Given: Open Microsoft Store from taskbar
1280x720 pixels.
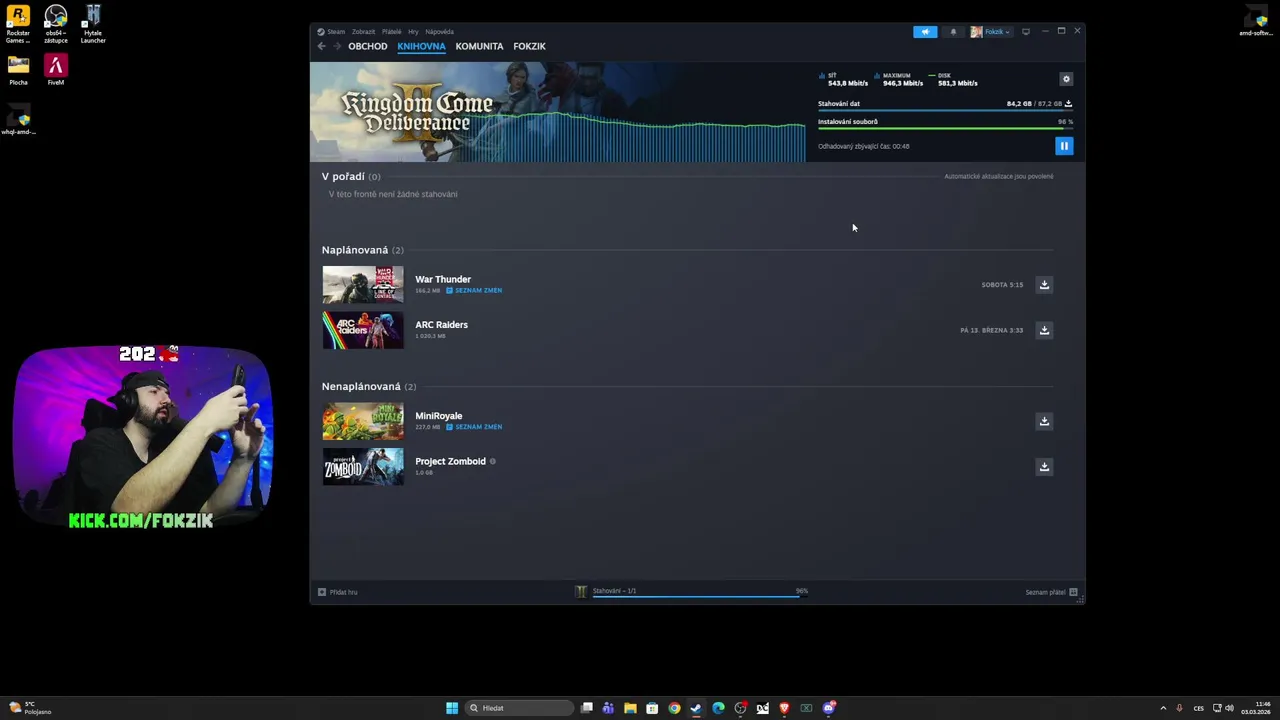Looking at the screenshot, I should click(x=652, y=708).
